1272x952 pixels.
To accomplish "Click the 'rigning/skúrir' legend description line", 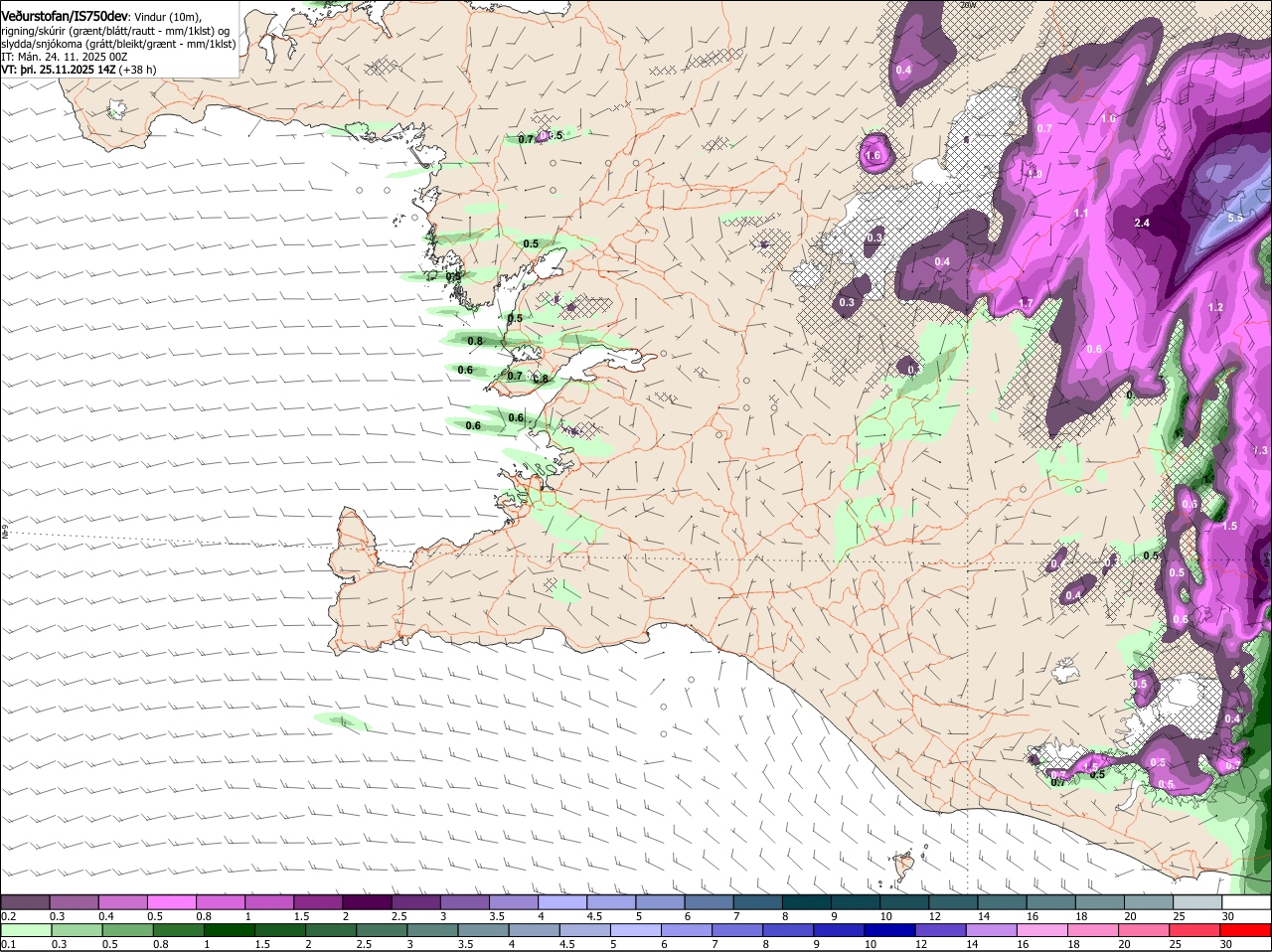I will pyautogui.click(x=115, y=31).
